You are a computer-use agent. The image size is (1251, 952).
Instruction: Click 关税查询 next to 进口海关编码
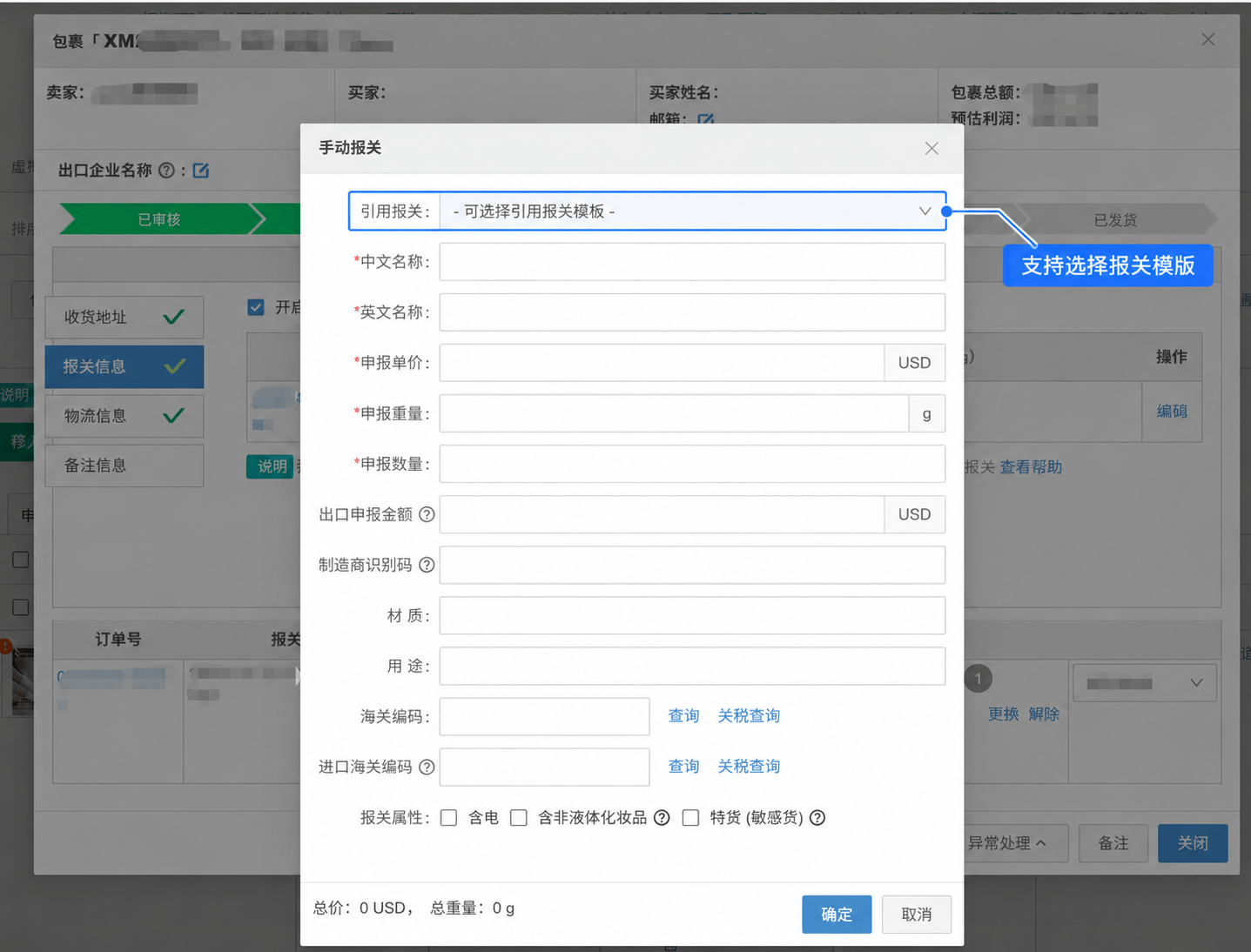pos(749,767)
